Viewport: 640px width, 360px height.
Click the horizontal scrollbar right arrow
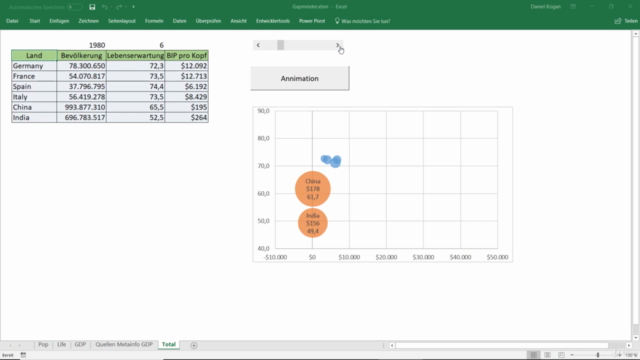click(x=629, y=345)
